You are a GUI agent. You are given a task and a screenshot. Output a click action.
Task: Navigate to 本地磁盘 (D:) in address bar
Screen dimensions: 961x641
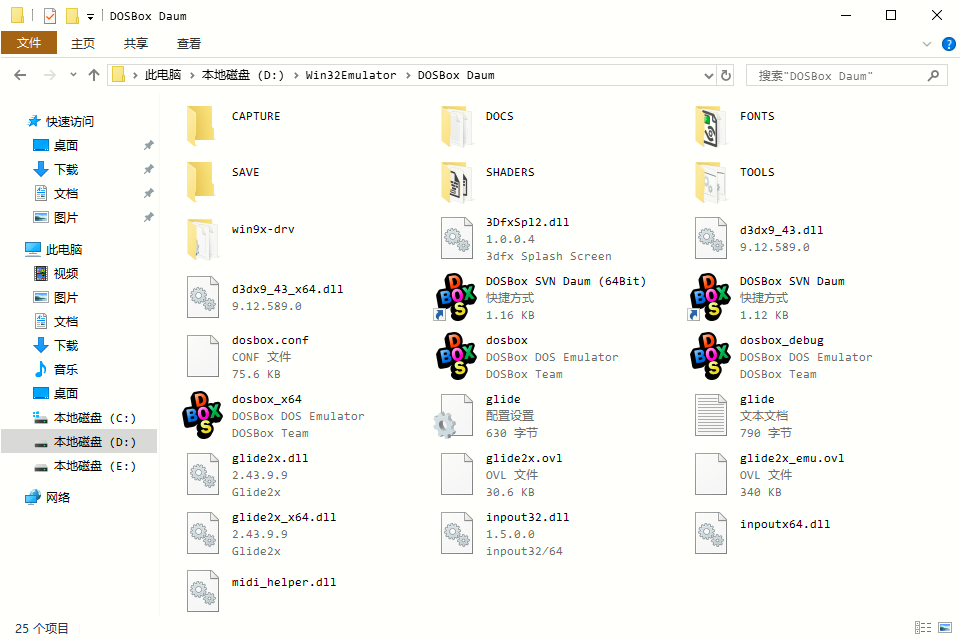[243, 75]
